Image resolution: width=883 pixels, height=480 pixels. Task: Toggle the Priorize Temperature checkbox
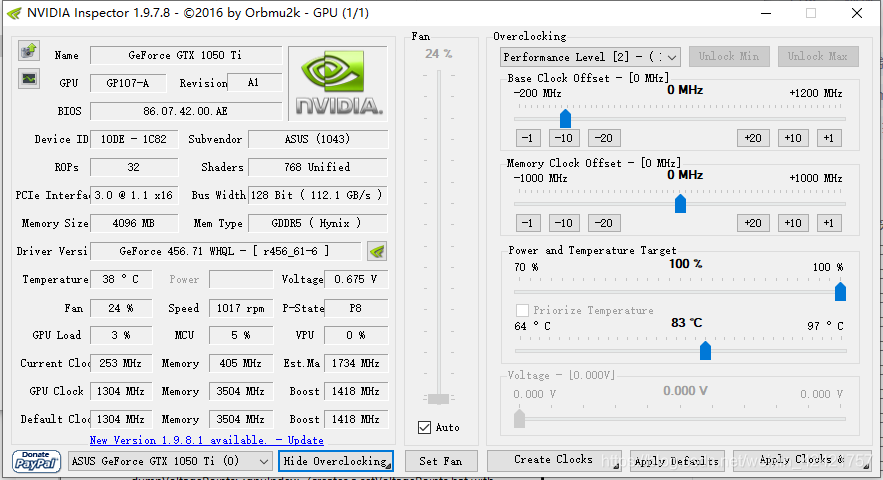point(522,310)
